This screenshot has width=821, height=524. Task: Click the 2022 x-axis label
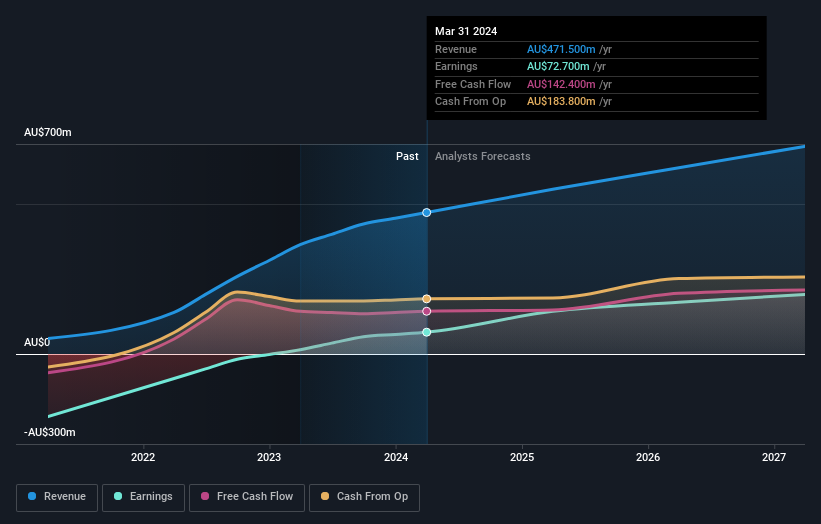(143, 457)
